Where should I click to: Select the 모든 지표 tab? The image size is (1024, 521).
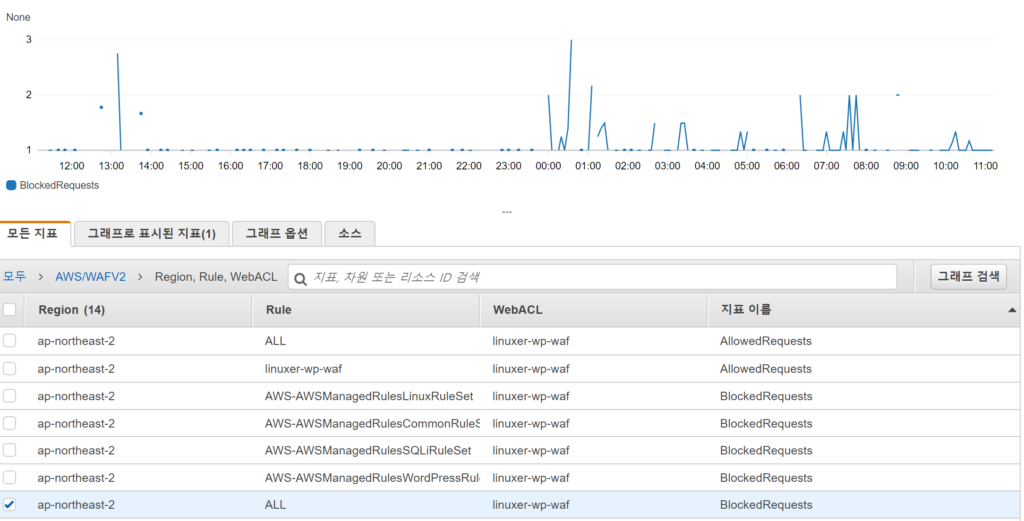35,234
